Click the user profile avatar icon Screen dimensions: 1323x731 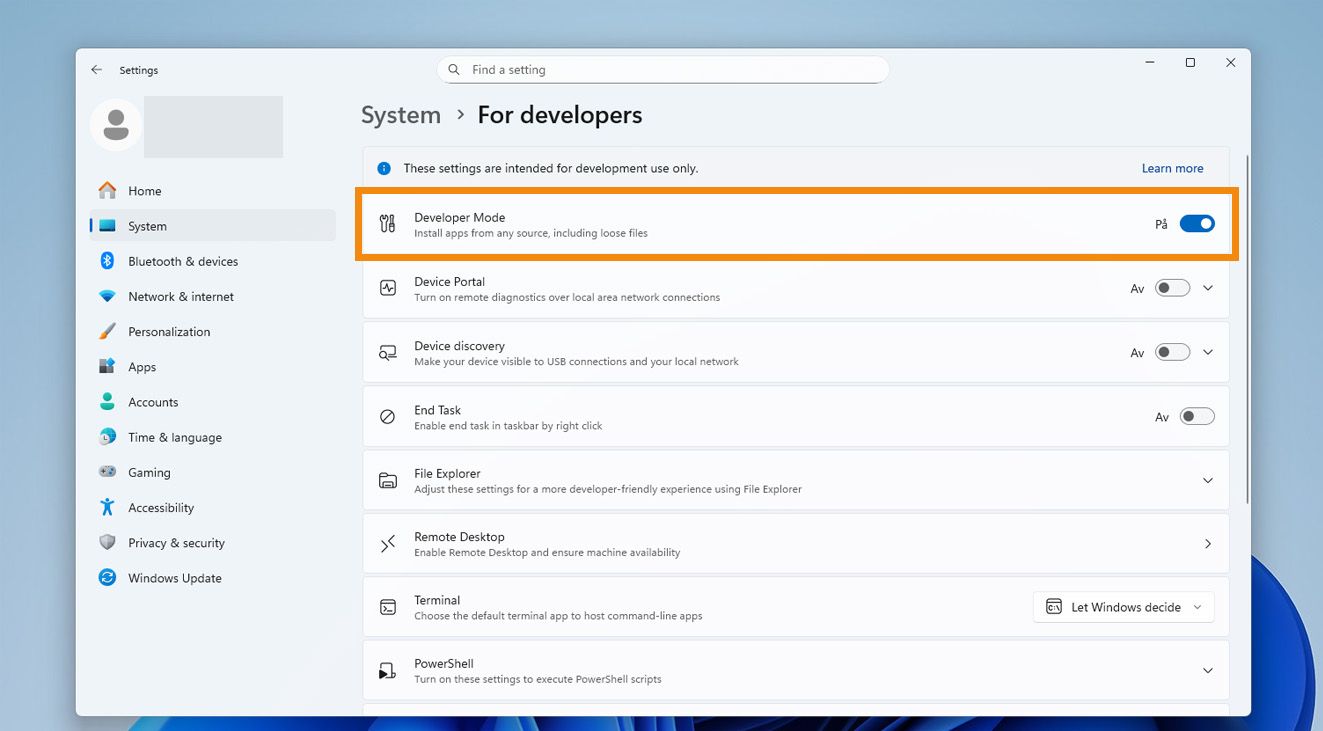coord(116,125)
